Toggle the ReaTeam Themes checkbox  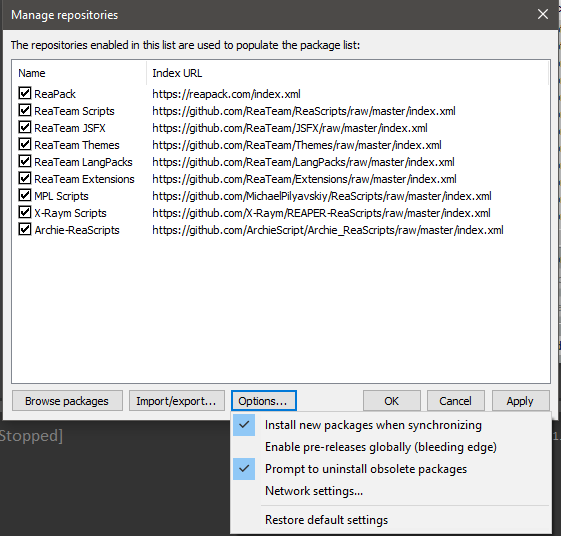pos(25,144)
